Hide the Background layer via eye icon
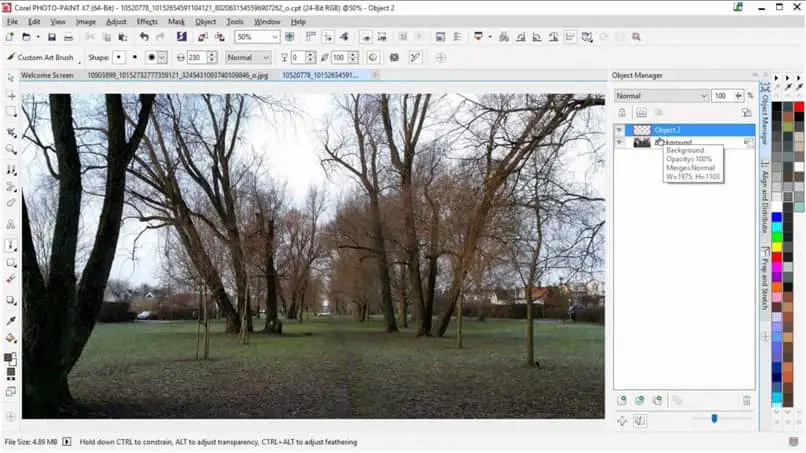 (x=619, y=142)
